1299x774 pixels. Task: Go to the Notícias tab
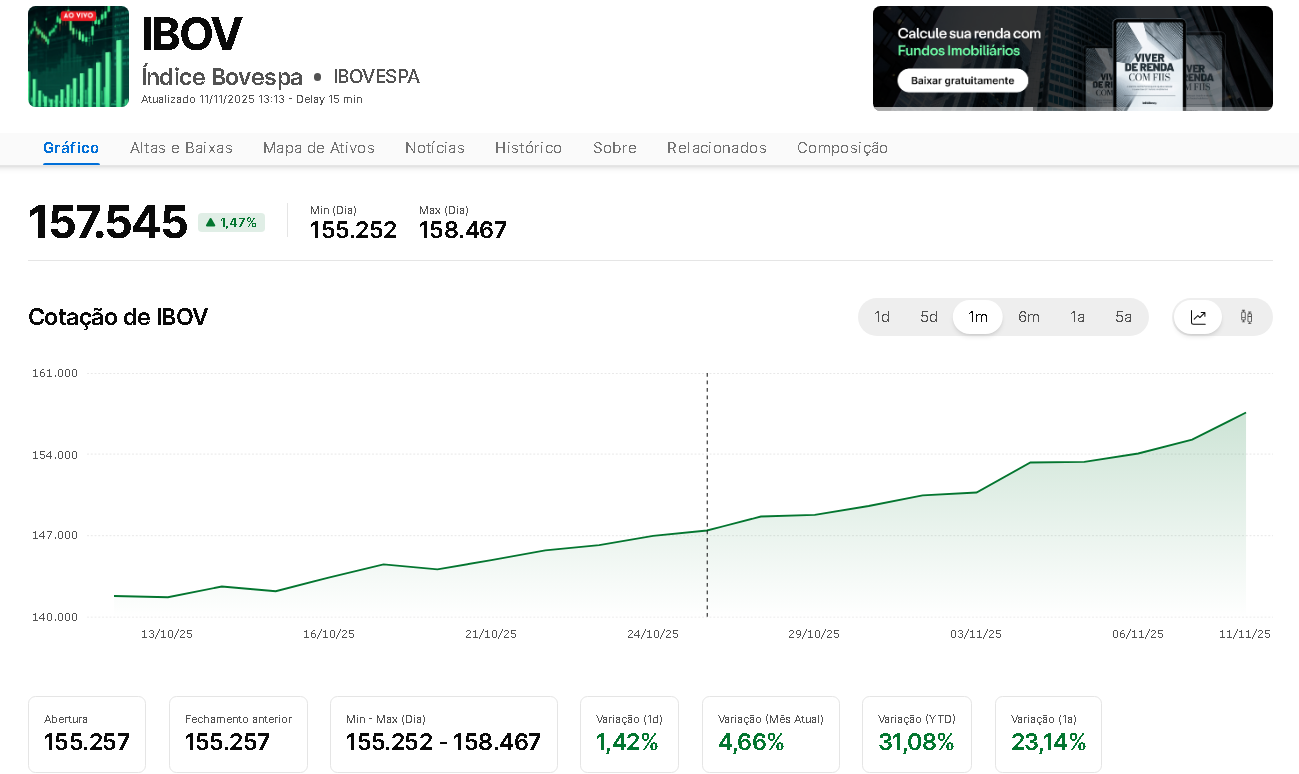[x=435, y=148]
